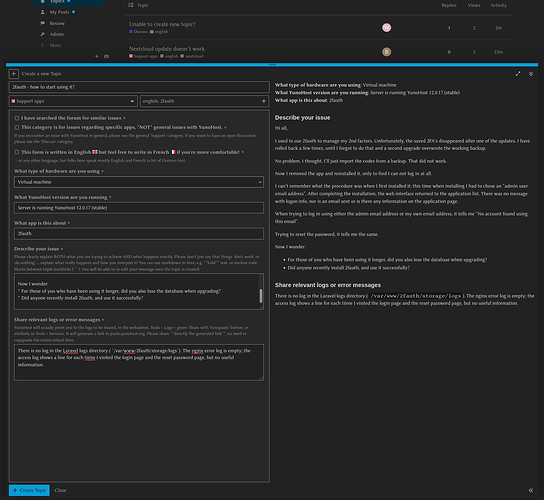Check 'I have searched the forum' box
Screen dimensions: 544x500
pyautogui.click(x=17, y=118)
